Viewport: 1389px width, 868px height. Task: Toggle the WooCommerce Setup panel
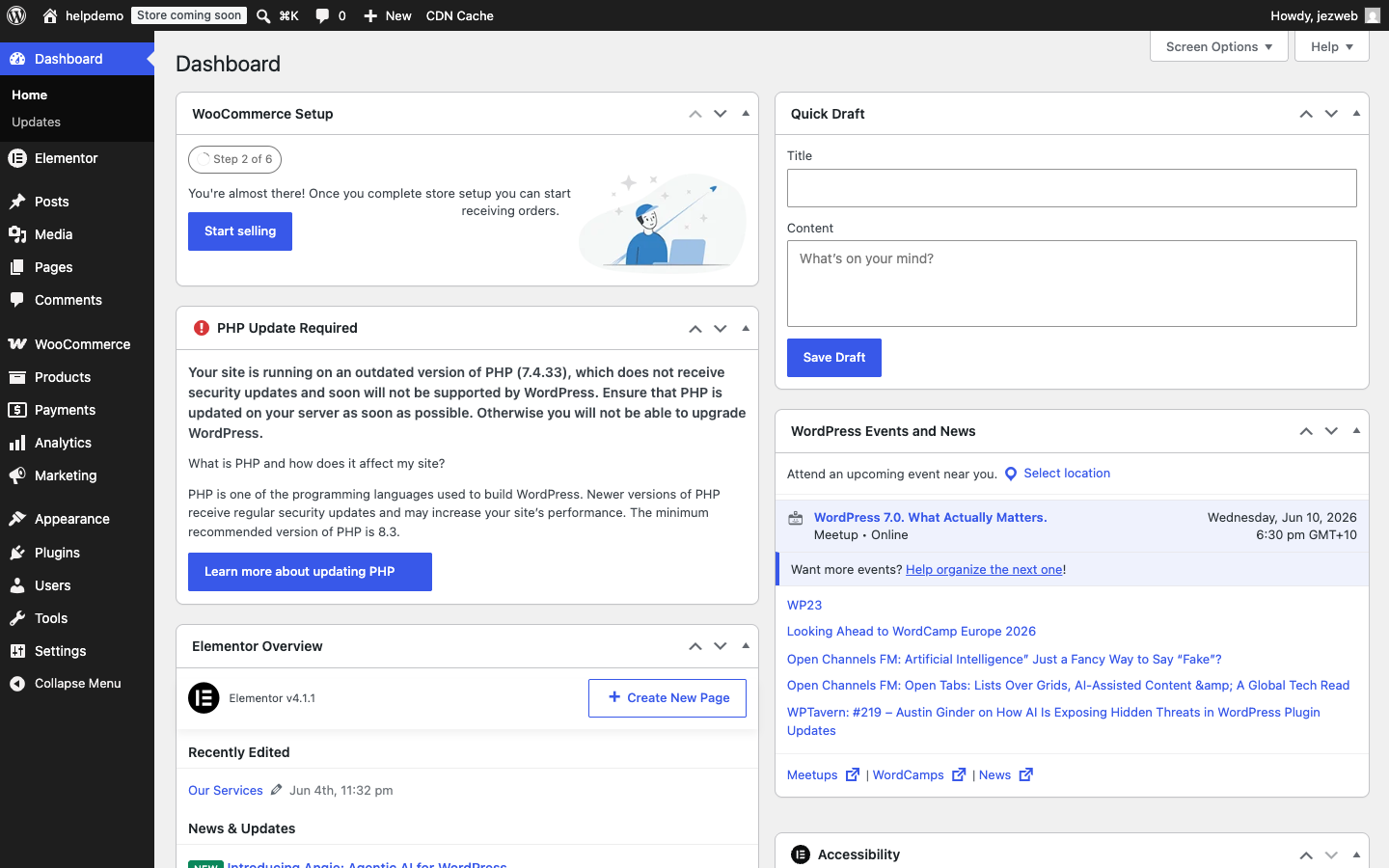point(746,114)
